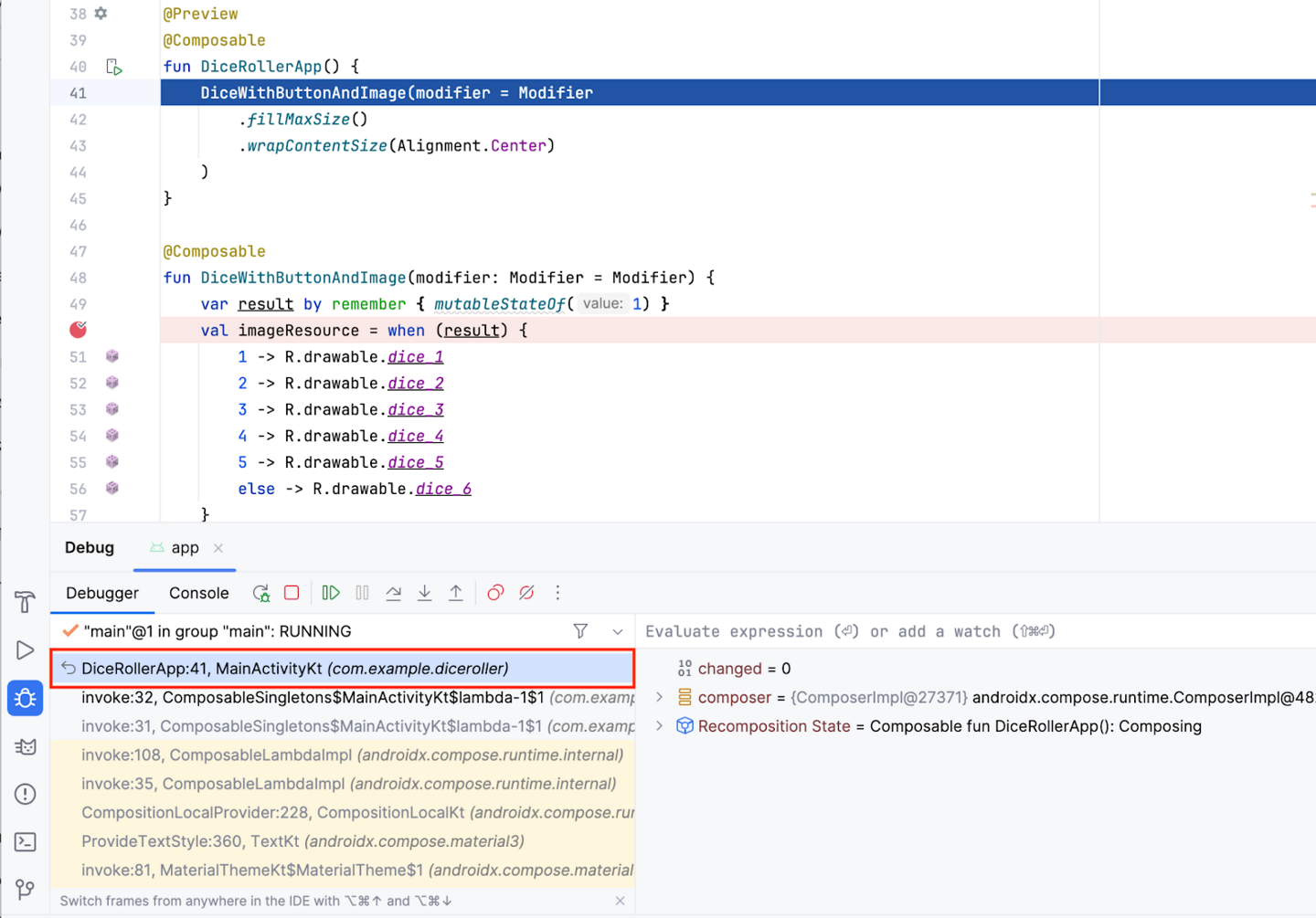Switch to the Console tab
This screenshot has width=1316, height=918.
point(198,593)
